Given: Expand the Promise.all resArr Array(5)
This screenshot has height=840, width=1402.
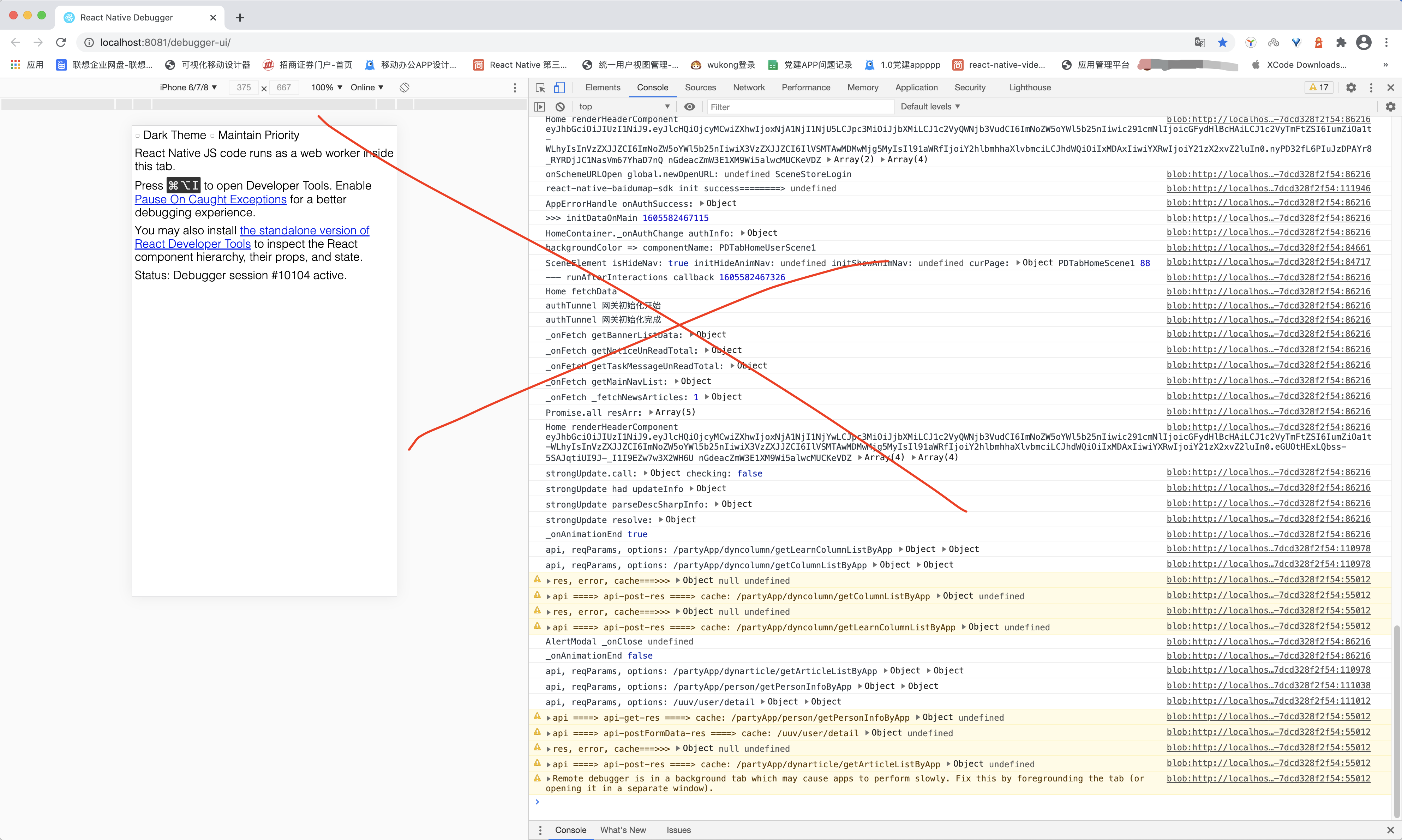Looking at the screenshot, I should point(651,412).
